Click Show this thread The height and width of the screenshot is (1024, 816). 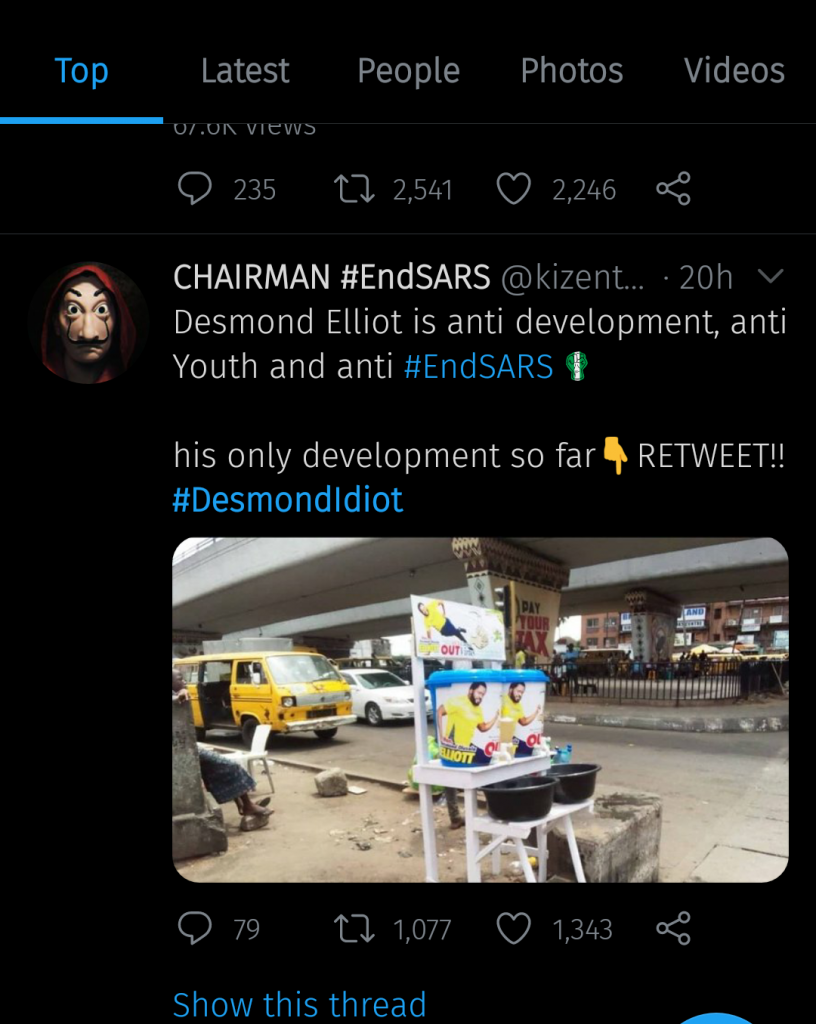click(299, 1003)
